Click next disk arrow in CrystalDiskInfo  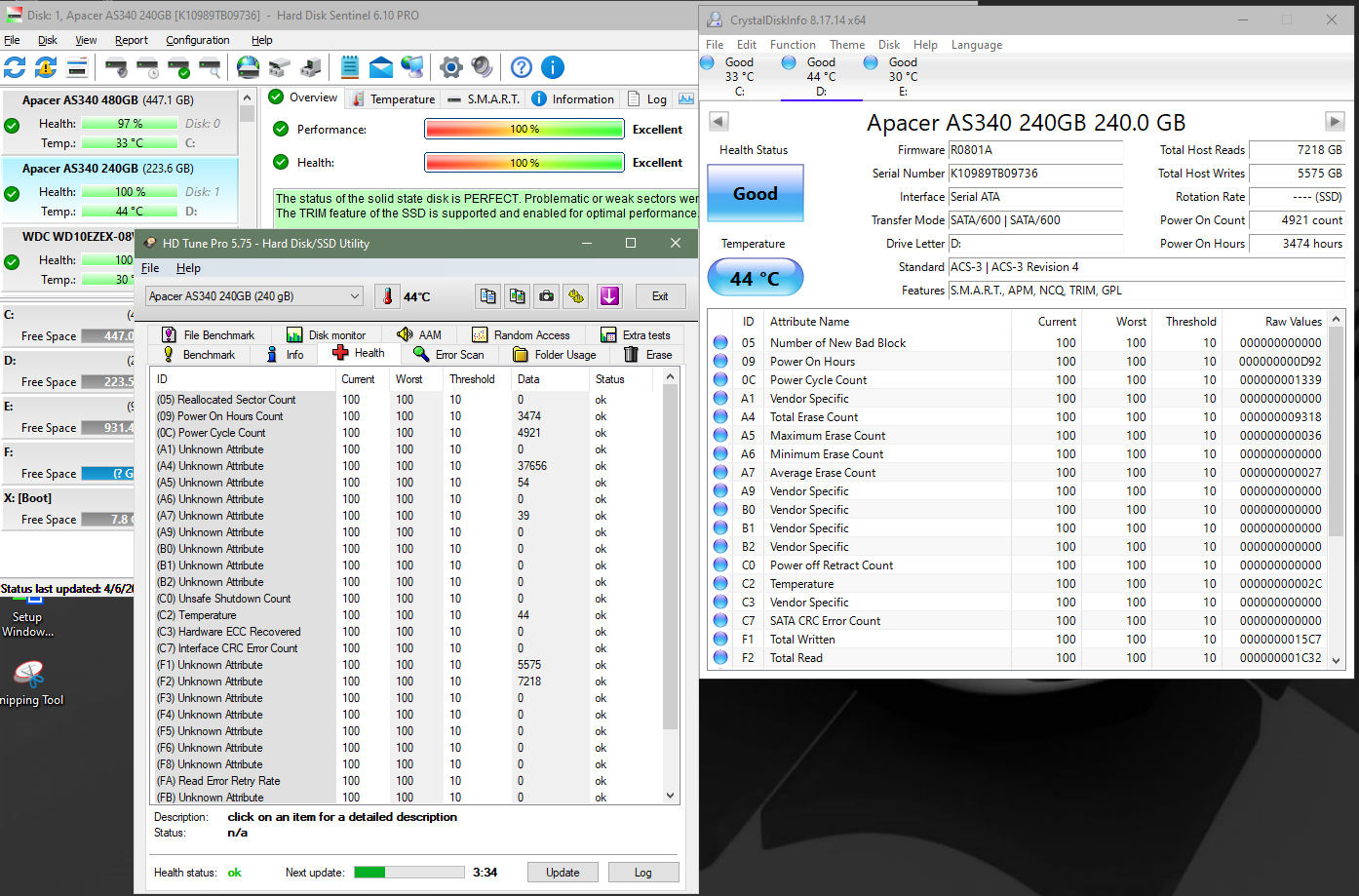(x=1335, y=122)
